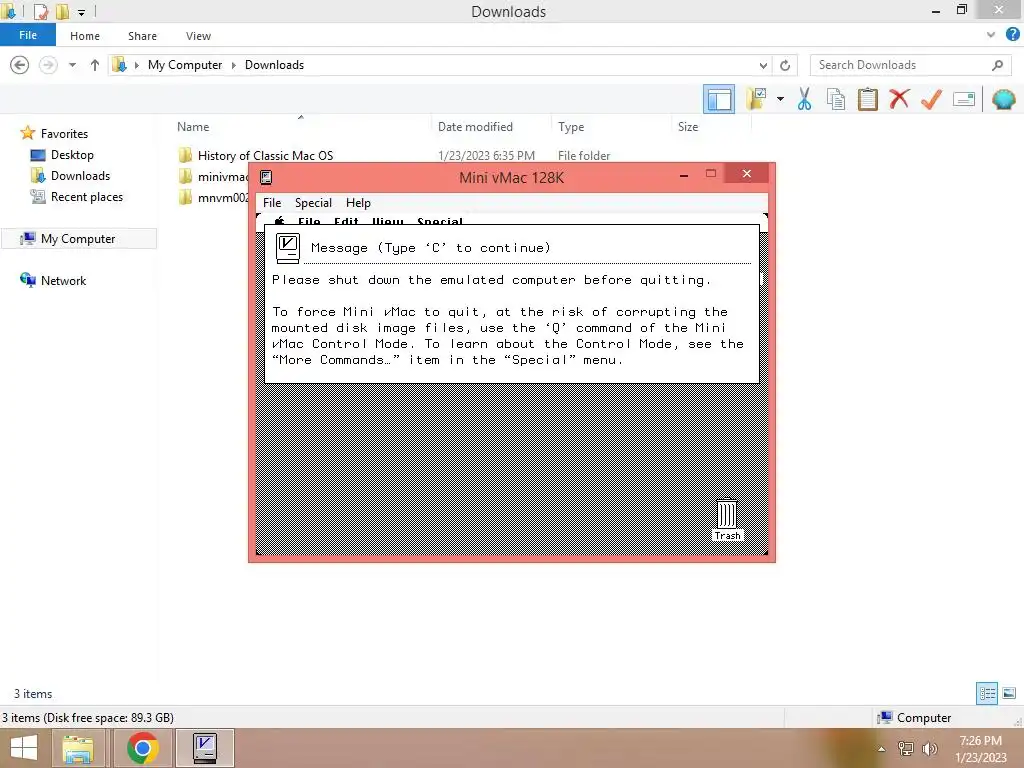The width and height of the screenshot is (1024, 768).
Task: Switch to the View ribbon tab
Action: click(x=198, y=36)
